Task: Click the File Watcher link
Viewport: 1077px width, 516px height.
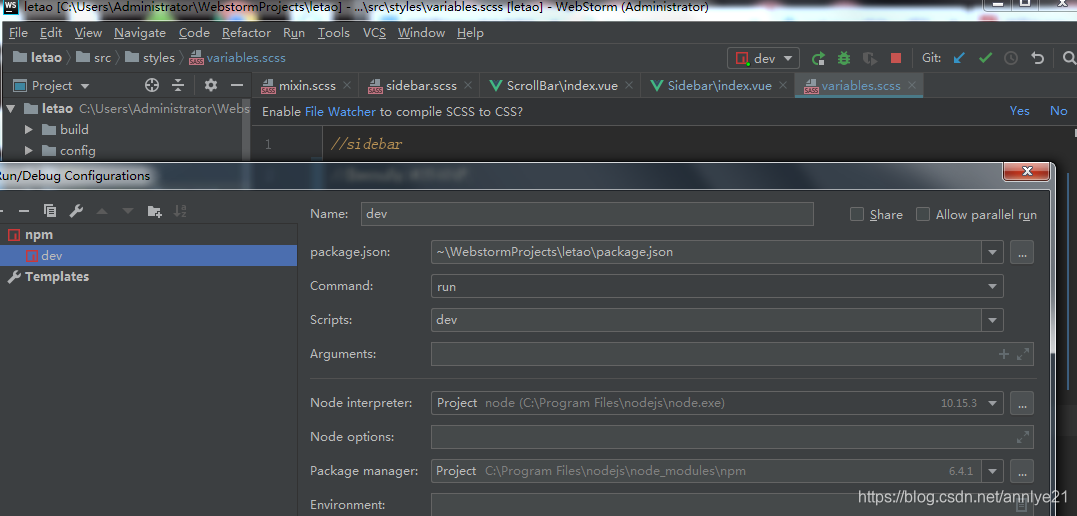Action: [340, 111]
